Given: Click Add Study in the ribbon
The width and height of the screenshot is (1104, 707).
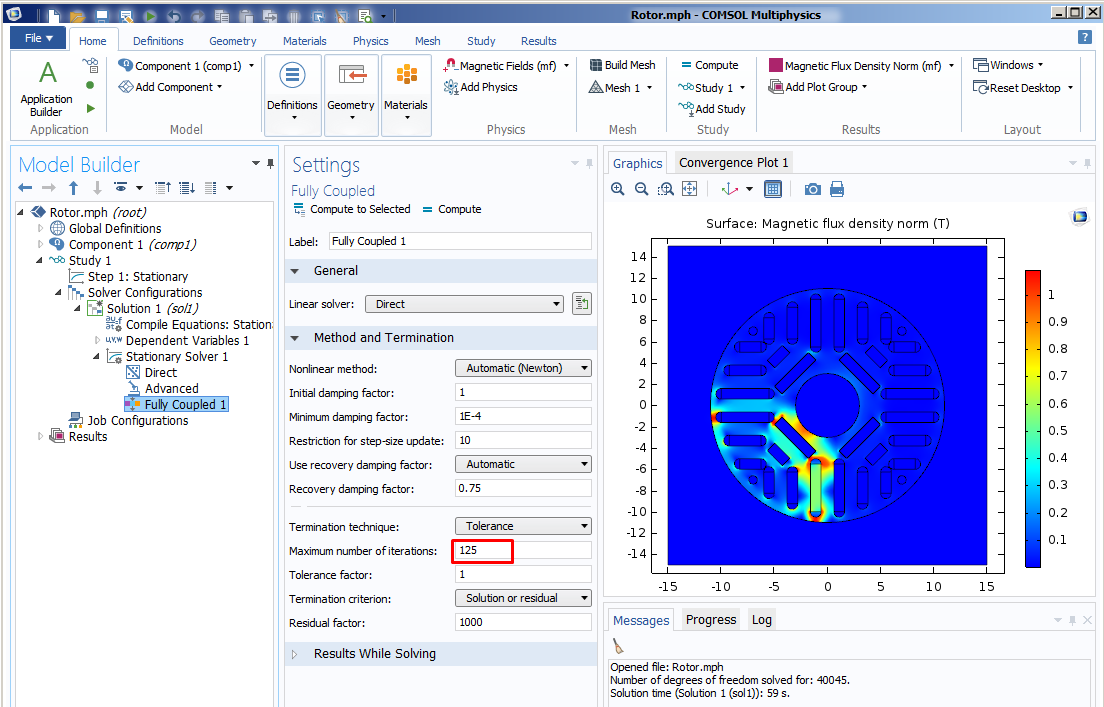Looking at the screenshot, I should coord(712,108).
